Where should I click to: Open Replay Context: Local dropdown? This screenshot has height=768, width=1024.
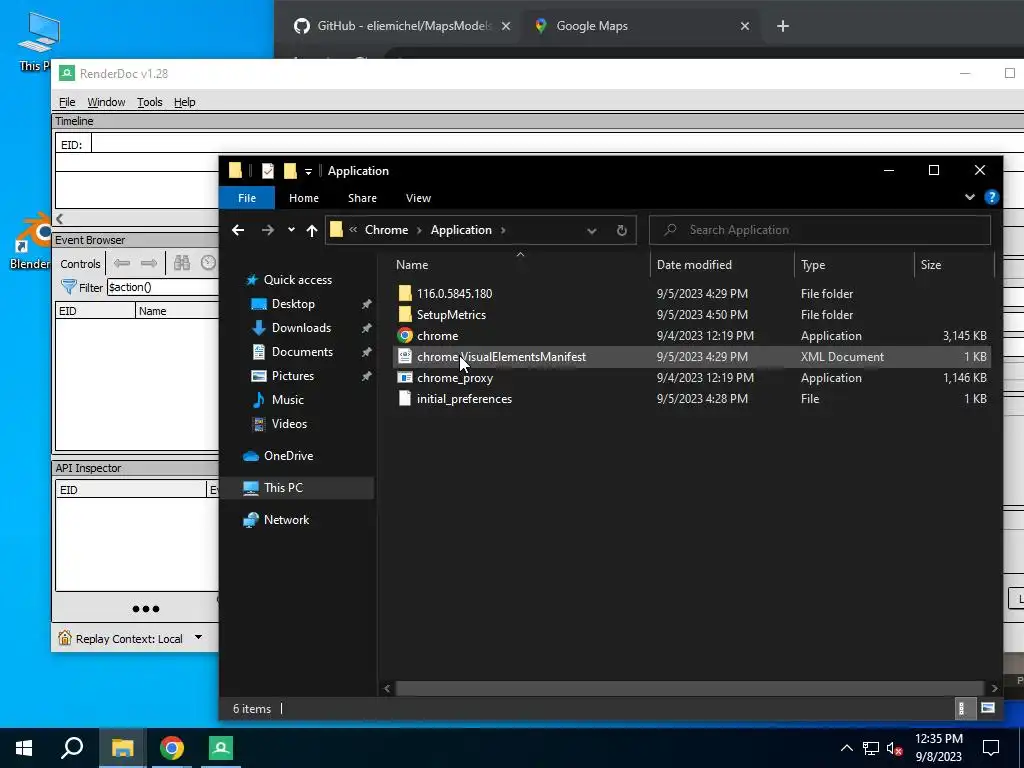(x=199, y=637)
